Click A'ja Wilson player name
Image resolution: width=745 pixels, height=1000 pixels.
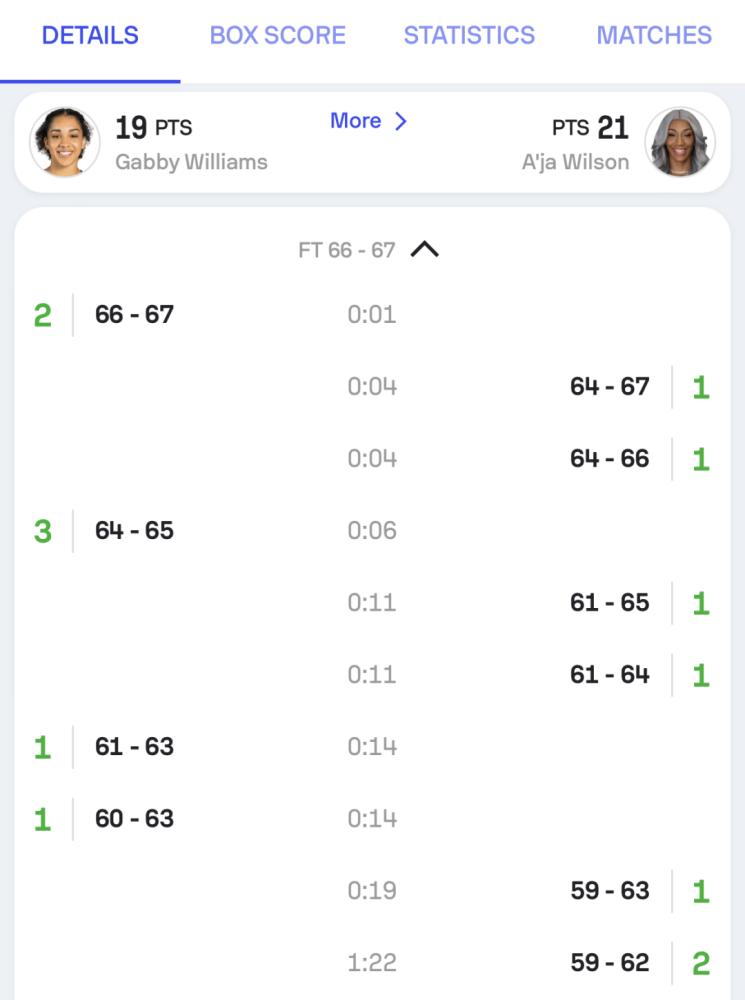pos(575,161)
